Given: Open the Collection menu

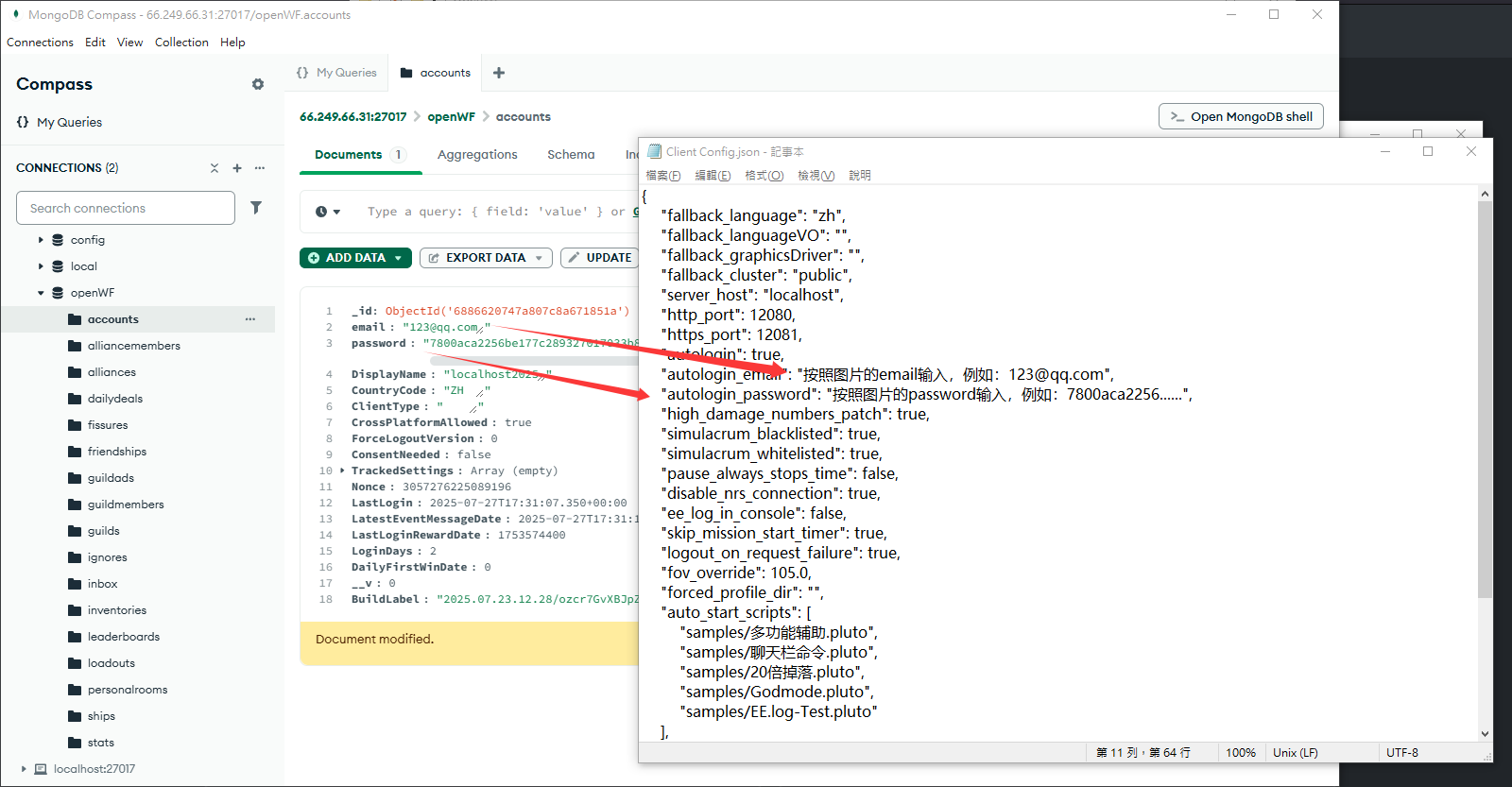Looking at the screenshot, I should [181, 43].
